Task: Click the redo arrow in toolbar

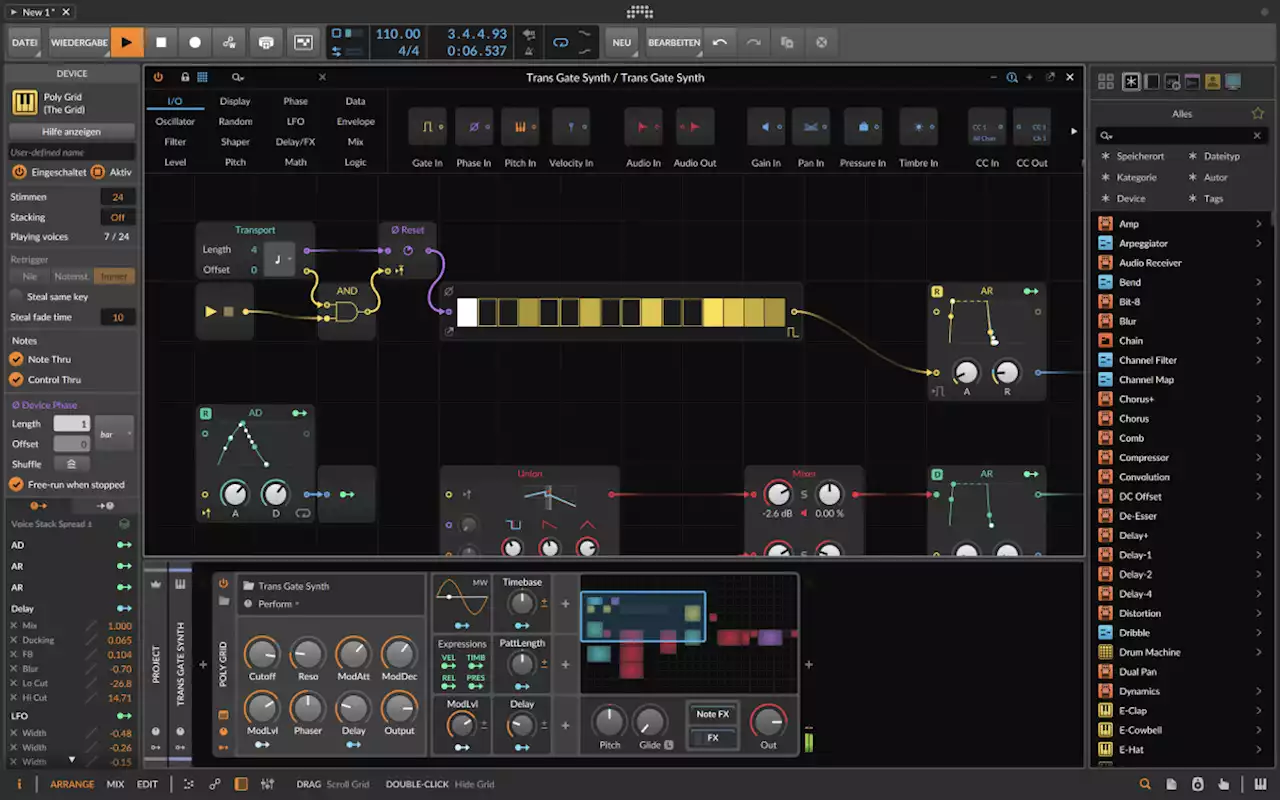Action: tap(753, 43)
